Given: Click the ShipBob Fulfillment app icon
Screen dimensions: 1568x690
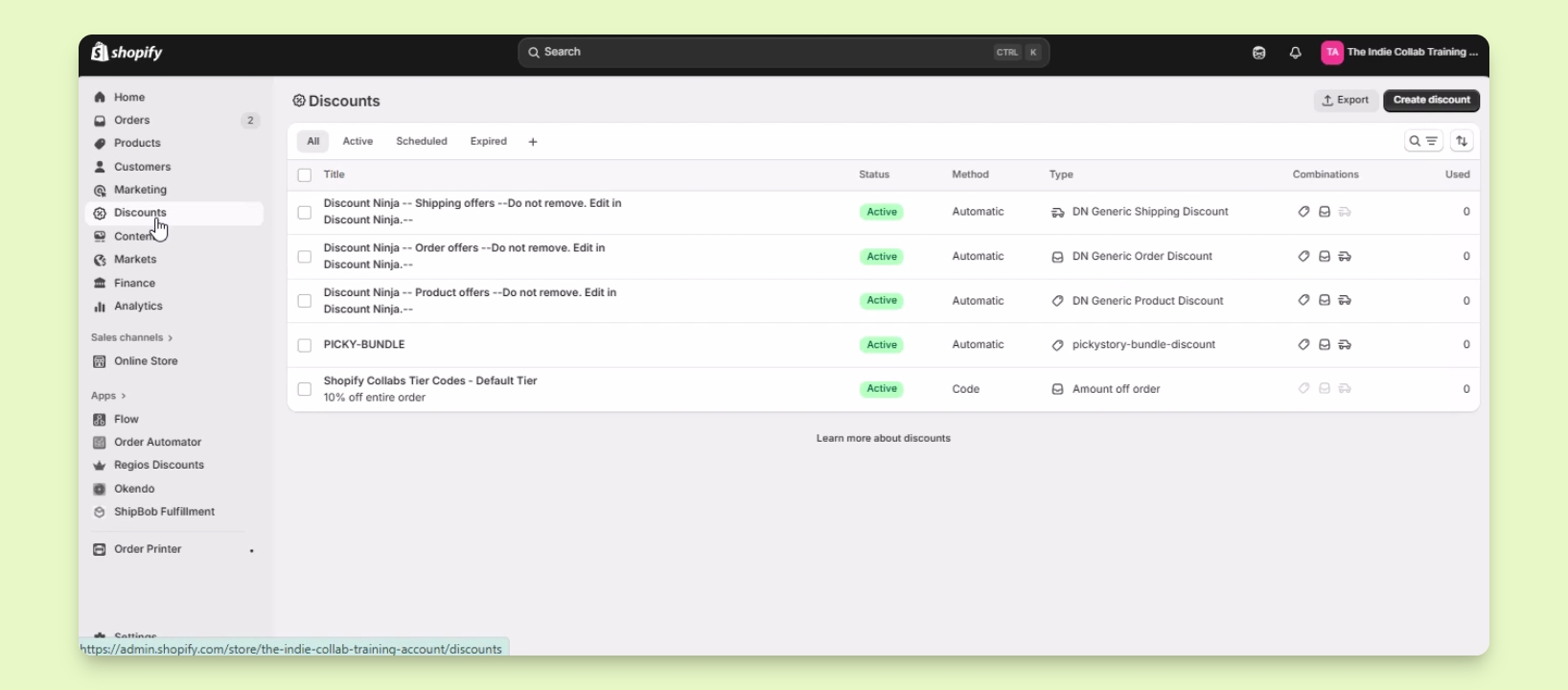Looking at the screenshot, I should click(x=100, y=512).
